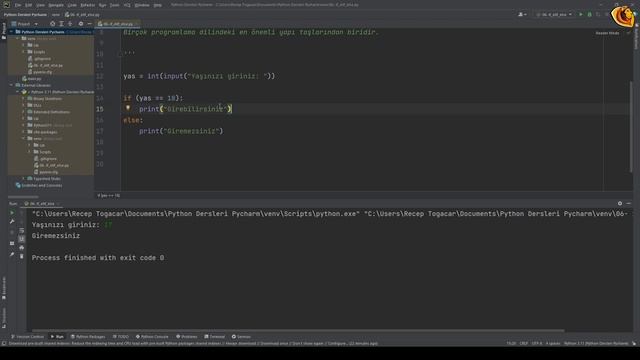Open the run configuration dropdown
This screenshot has width=640, height=360.
[554, 15]
